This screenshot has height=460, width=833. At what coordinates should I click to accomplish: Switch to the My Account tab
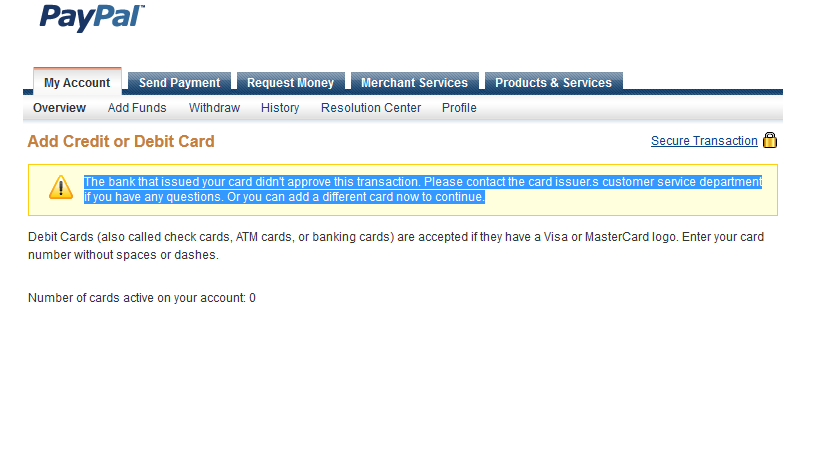pyautogui.click(x=78, y=82)
